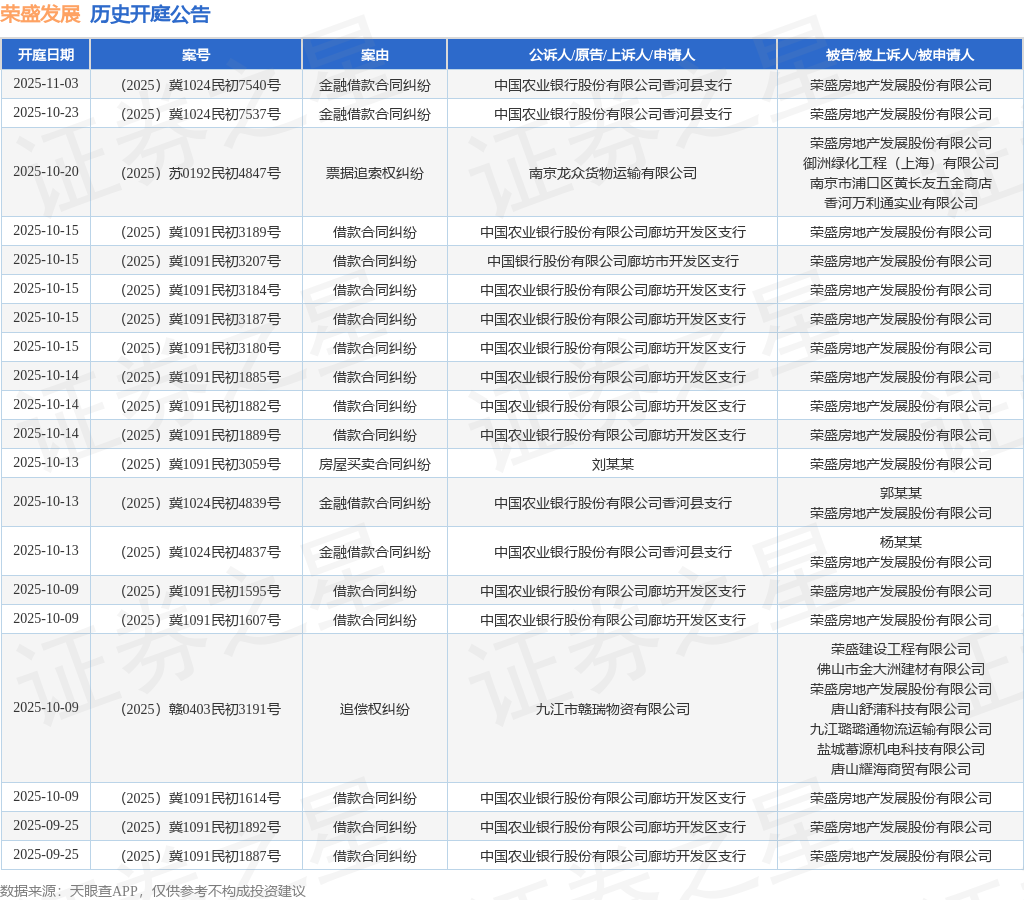
Task: Click case number 冀1091民初3207号
Action: [x=200, y=261]
